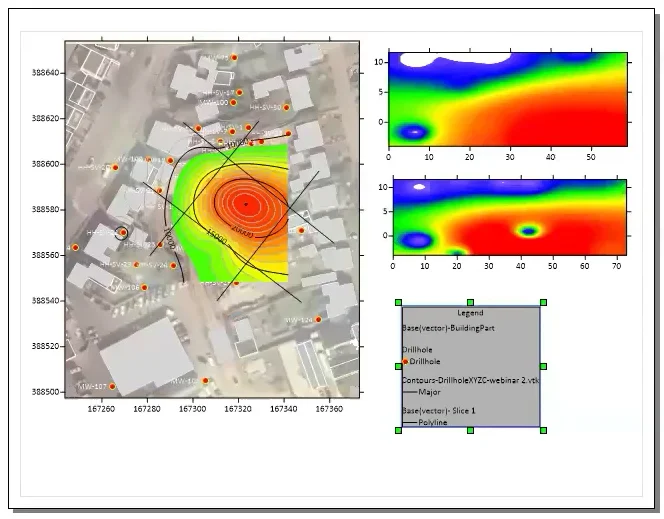The height and width of the screenshot is (519, 664).
Task: Select the MW-100 drillhole marker
Action: [233, 102]
